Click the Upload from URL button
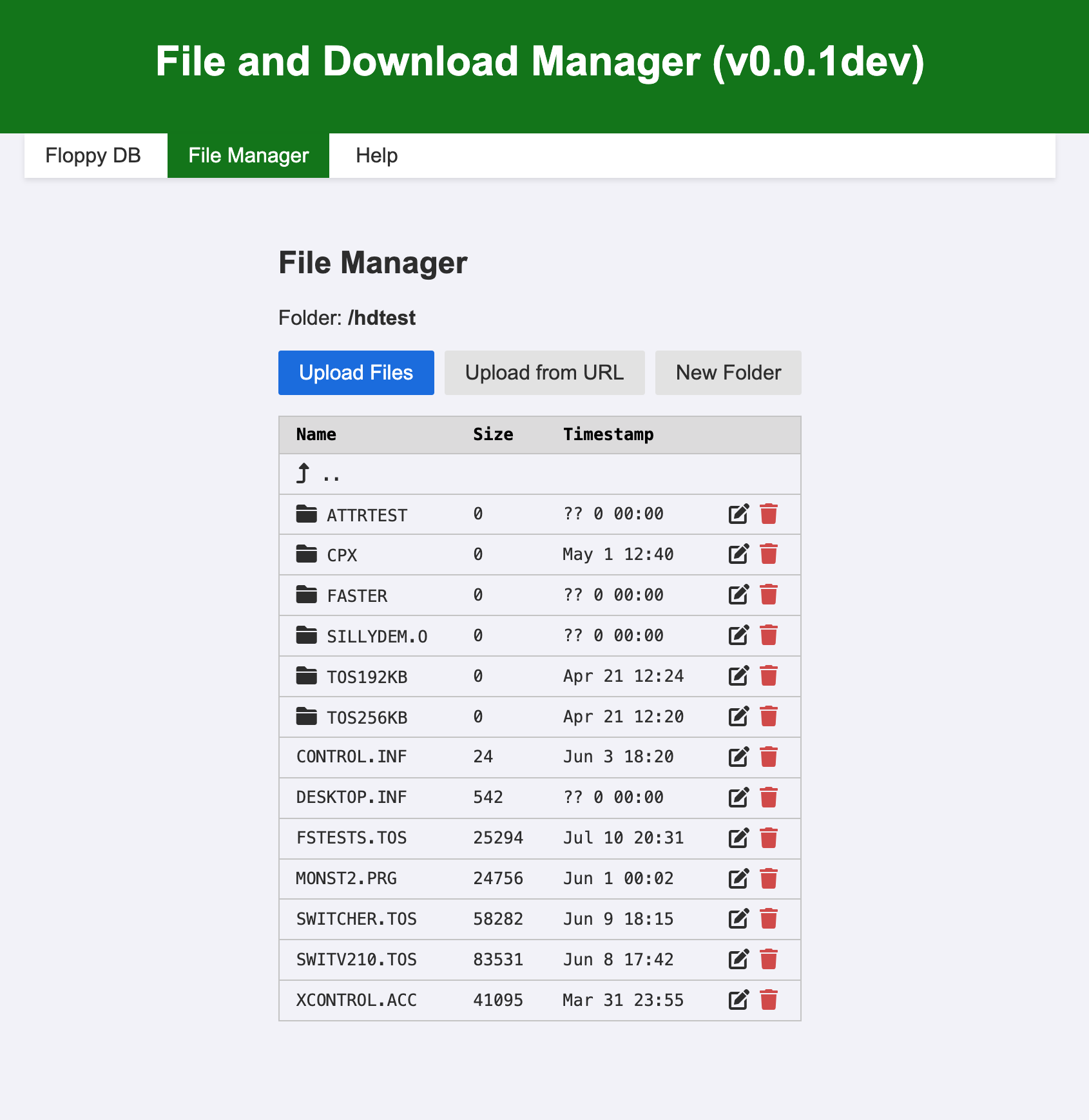 [x=544, y=372]
